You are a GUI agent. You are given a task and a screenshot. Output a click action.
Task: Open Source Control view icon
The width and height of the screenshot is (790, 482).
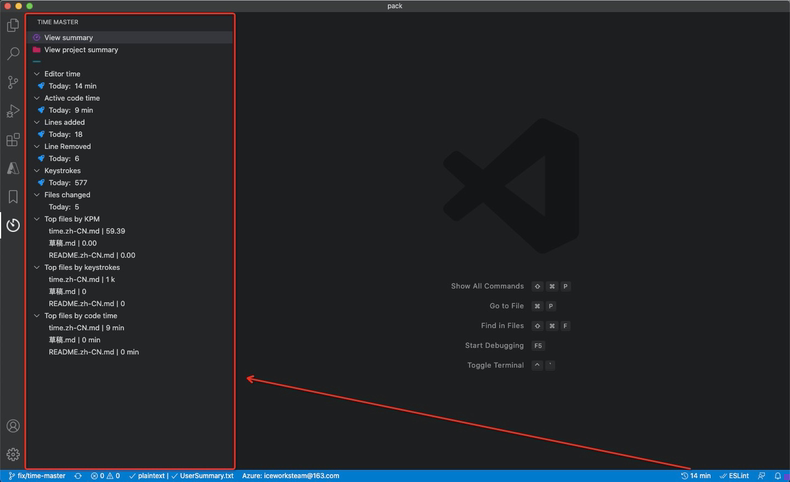coord(13,82)
